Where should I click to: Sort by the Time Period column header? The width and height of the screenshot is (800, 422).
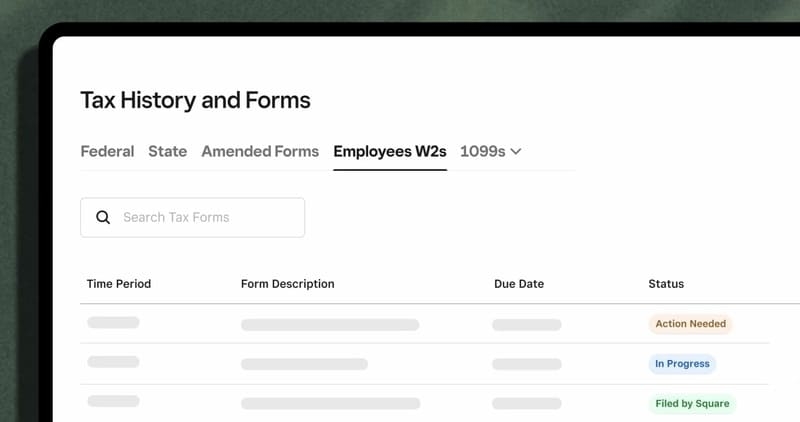point(119,284)
